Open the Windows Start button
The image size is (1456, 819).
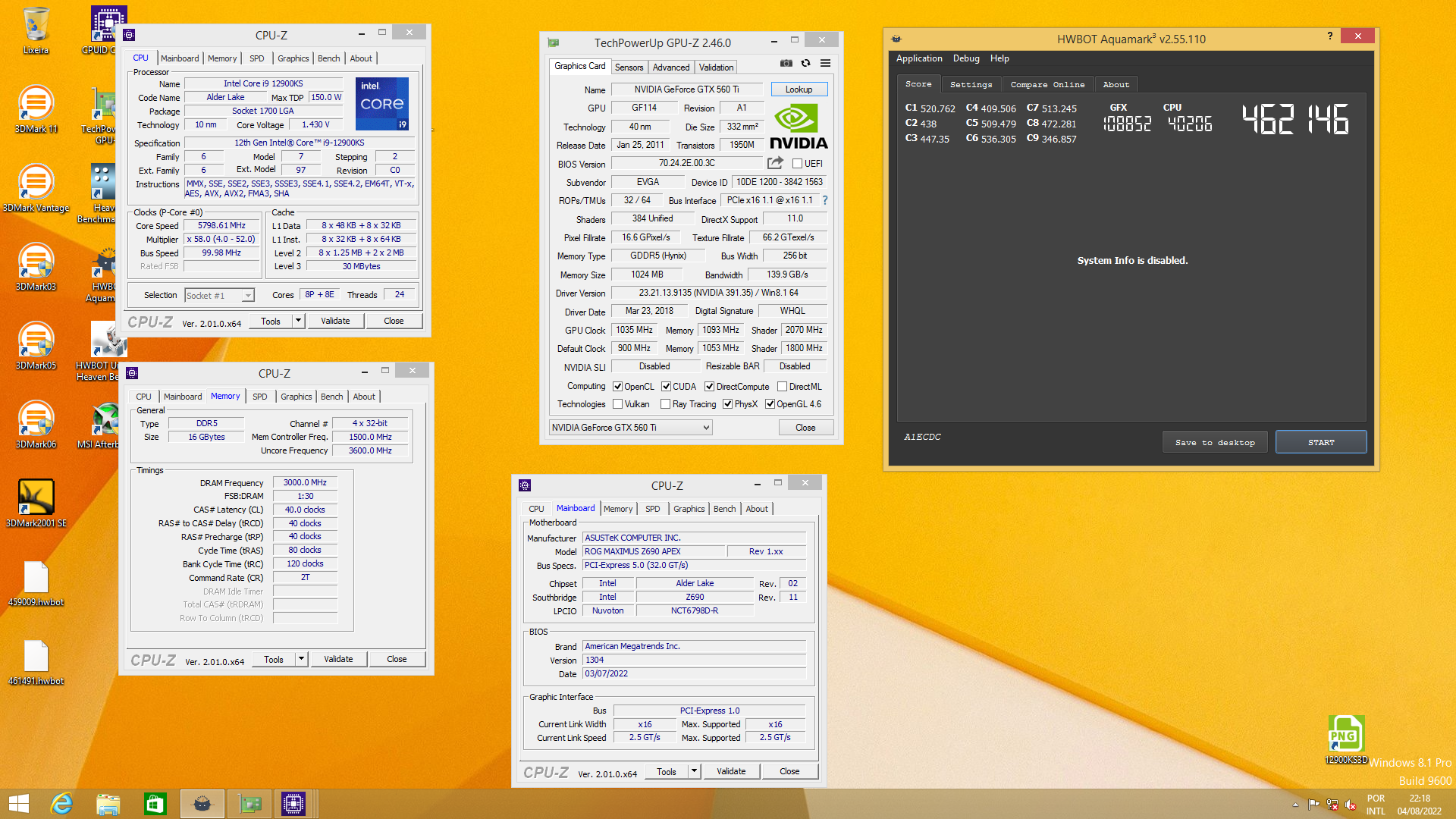pos(18,804)
